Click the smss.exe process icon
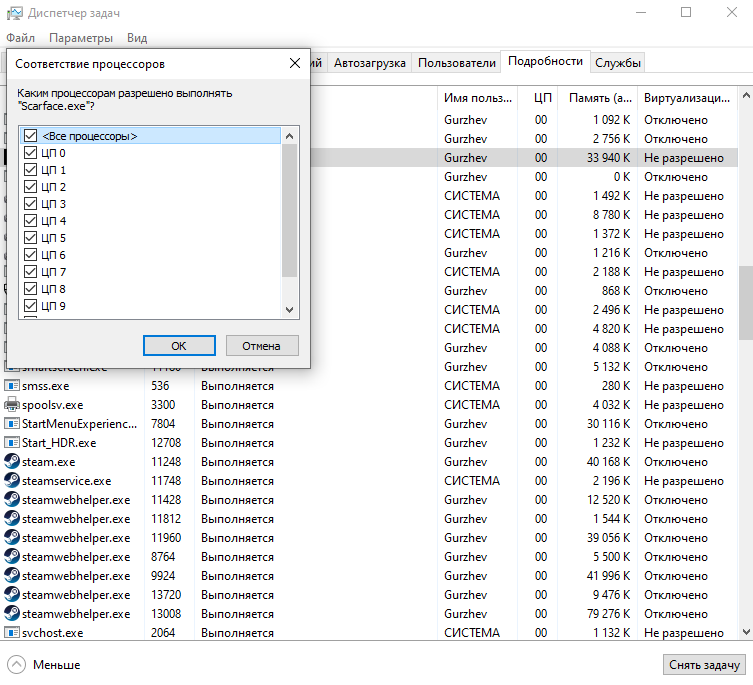 click(12, 386)
